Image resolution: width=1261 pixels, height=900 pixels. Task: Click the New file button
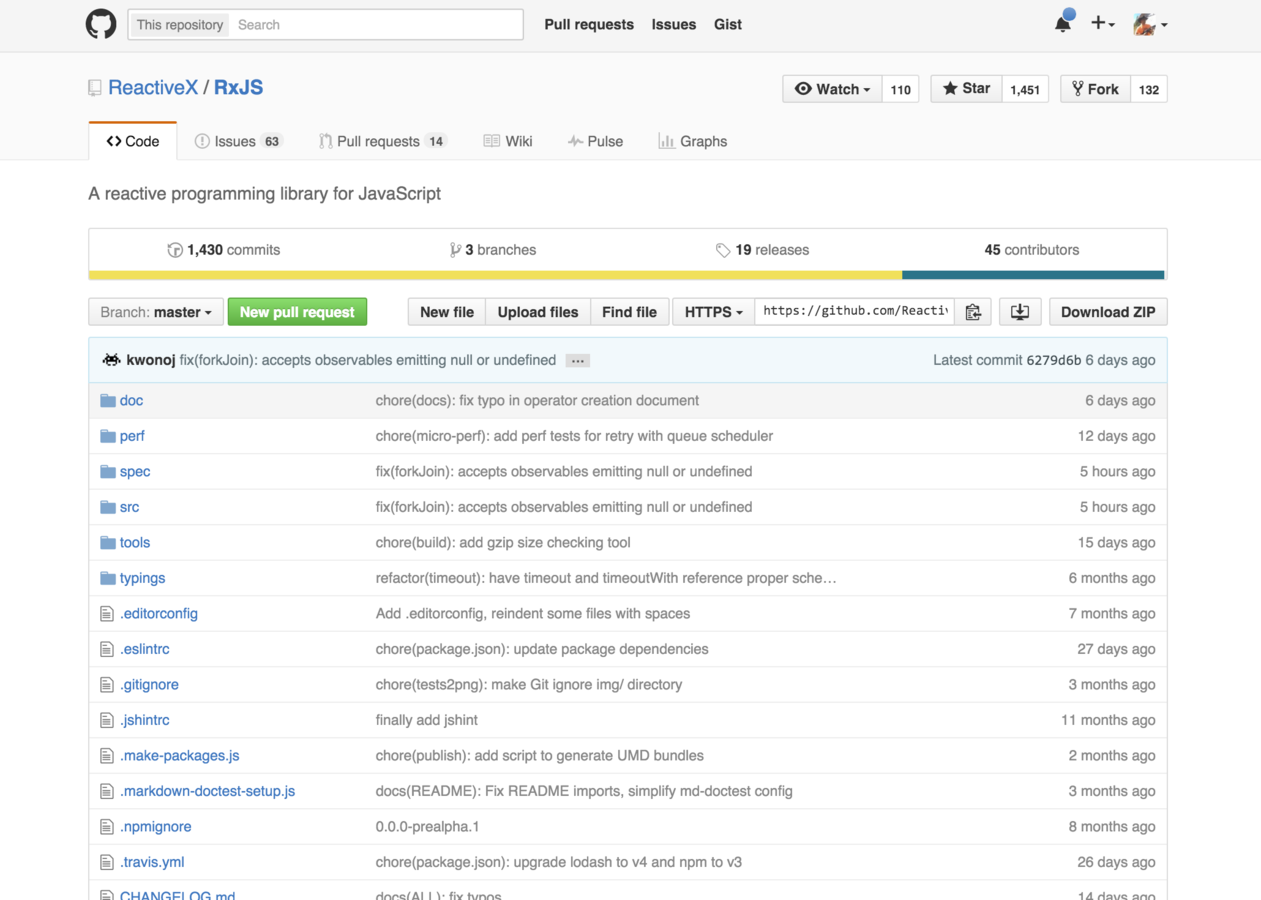(x=447, y=312)
